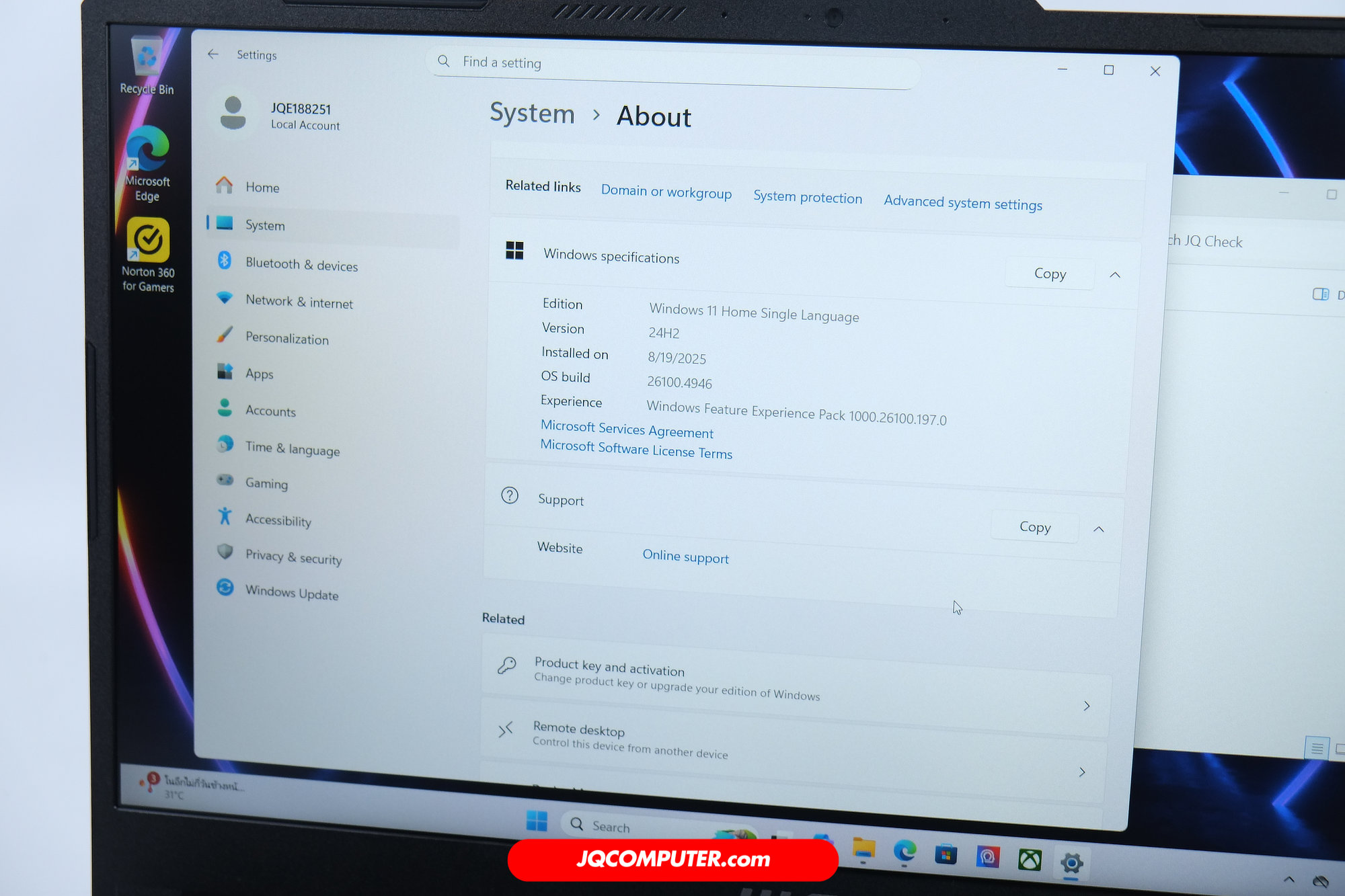Click the Edition value Windows 11 Home Single Language
This screenshot has height=896, width=1345.
(754, 313)
